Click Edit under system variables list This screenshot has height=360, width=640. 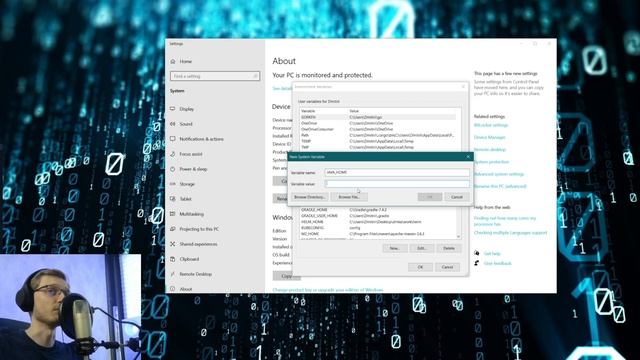click(x=422, y=248)
